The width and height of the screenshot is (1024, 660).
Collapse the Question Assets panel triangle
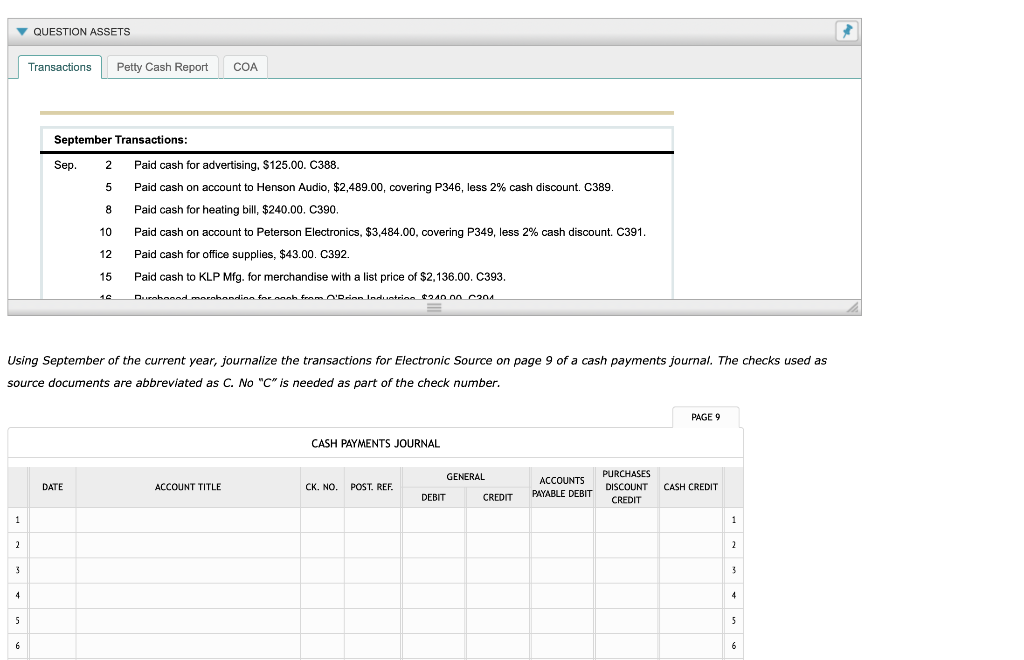click(22, 32)
